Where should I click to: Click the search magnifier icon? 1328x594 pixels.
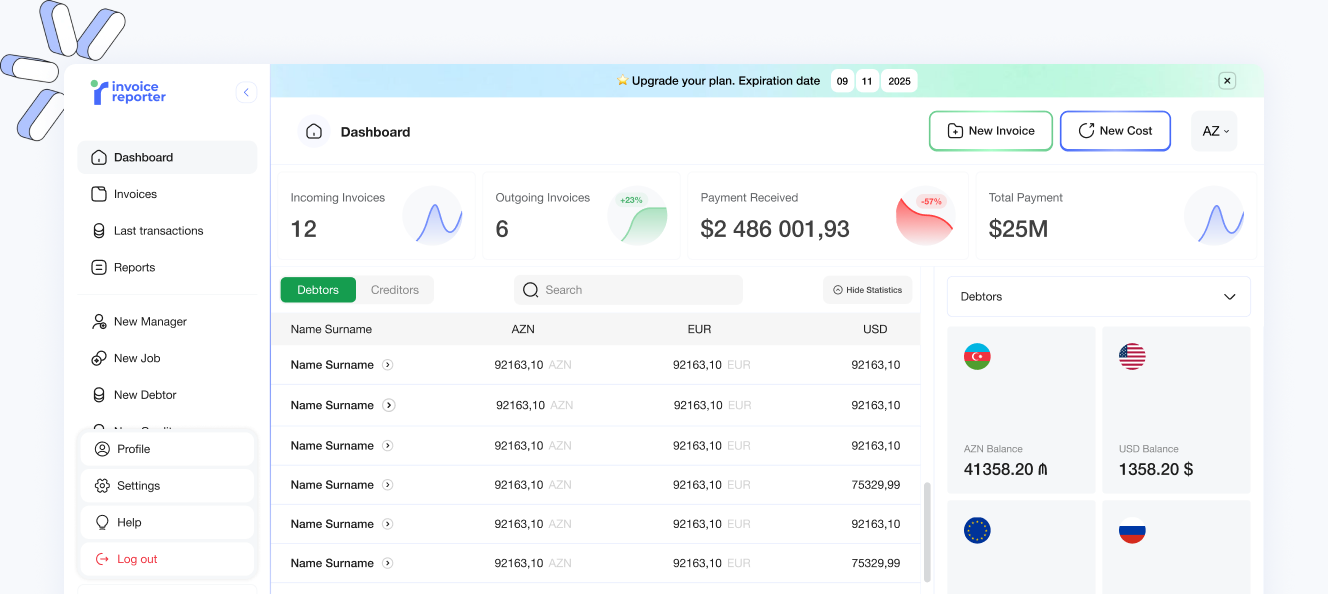point(531,290)
